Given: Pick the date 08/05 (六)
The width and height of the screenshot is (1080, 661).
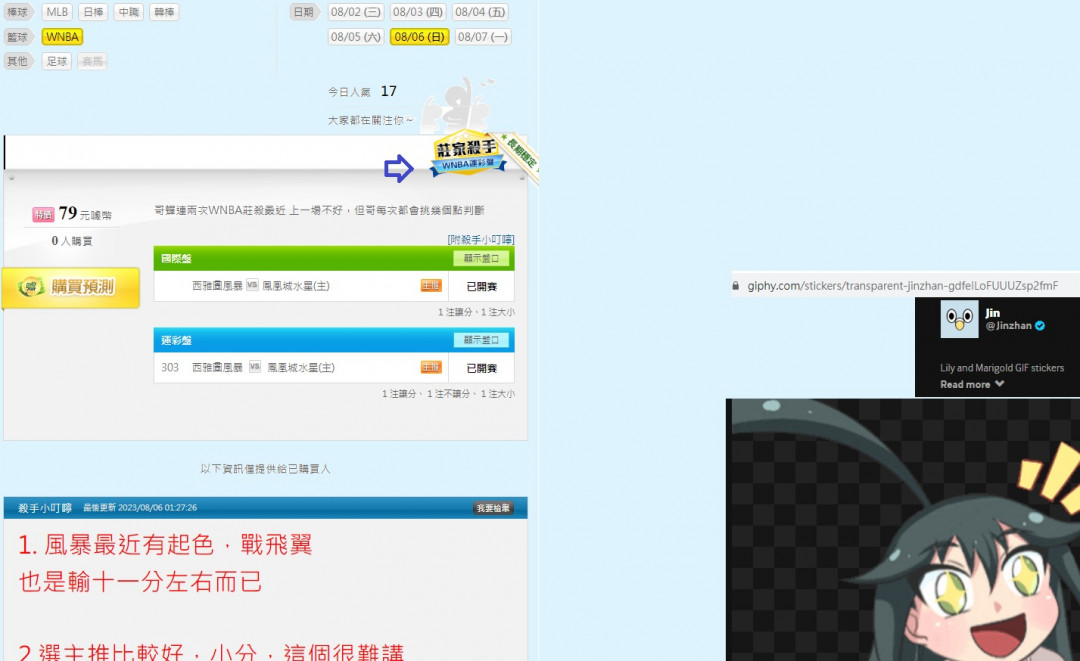Looking at the screenshot, I should tap(355, 37).
